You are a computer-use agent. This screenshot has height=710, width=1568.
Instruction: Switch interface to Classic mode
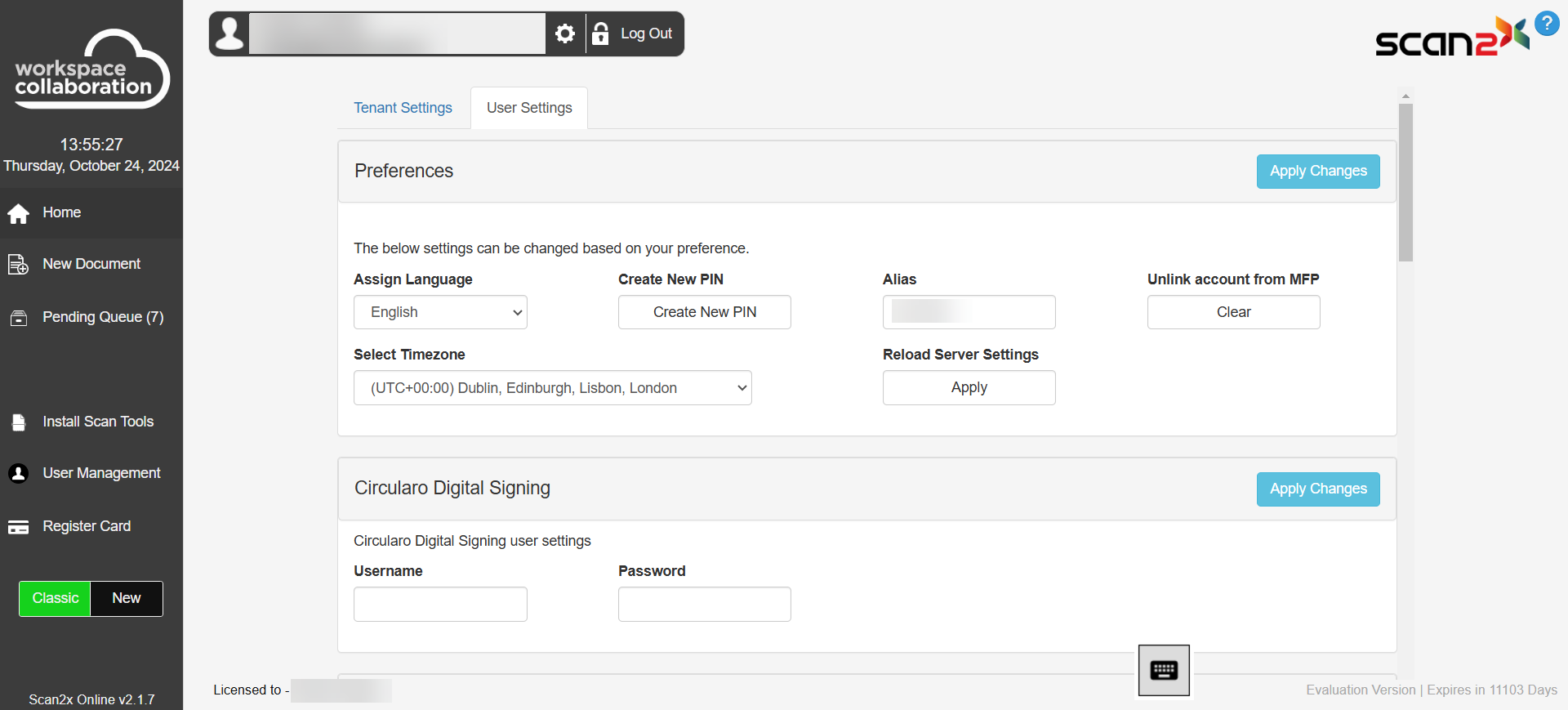tap(55, 599)
